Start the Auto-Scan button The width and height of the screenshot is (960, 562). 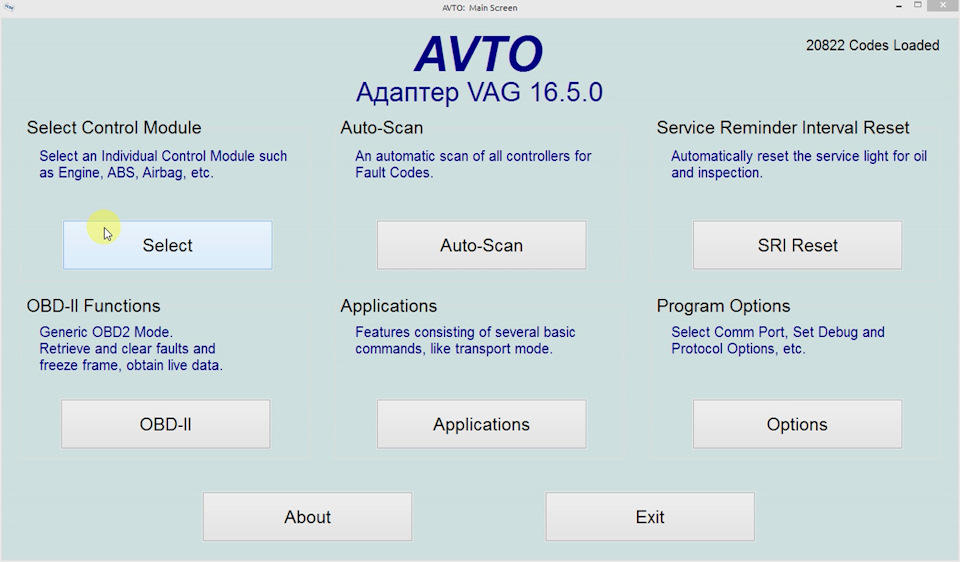(x=481, y=245)
